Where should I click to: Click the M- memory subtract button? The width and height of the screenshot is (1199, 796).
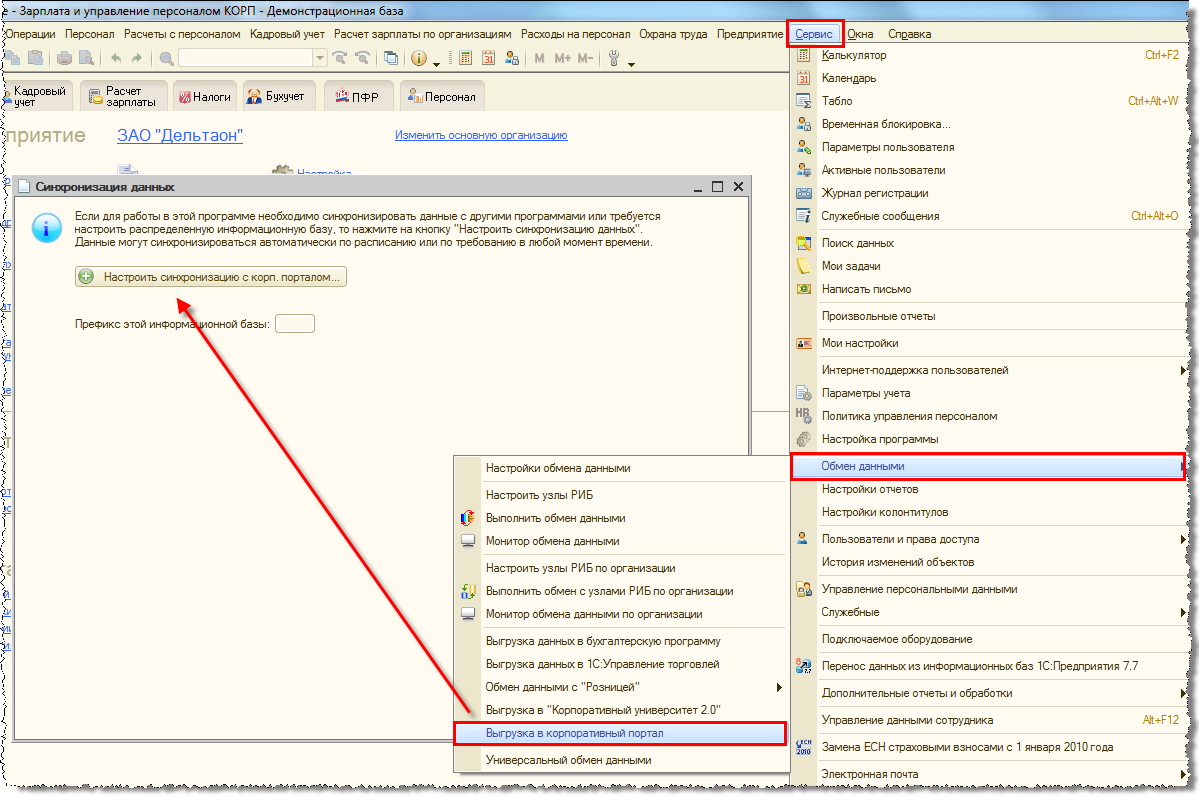[x=585, y=58]
